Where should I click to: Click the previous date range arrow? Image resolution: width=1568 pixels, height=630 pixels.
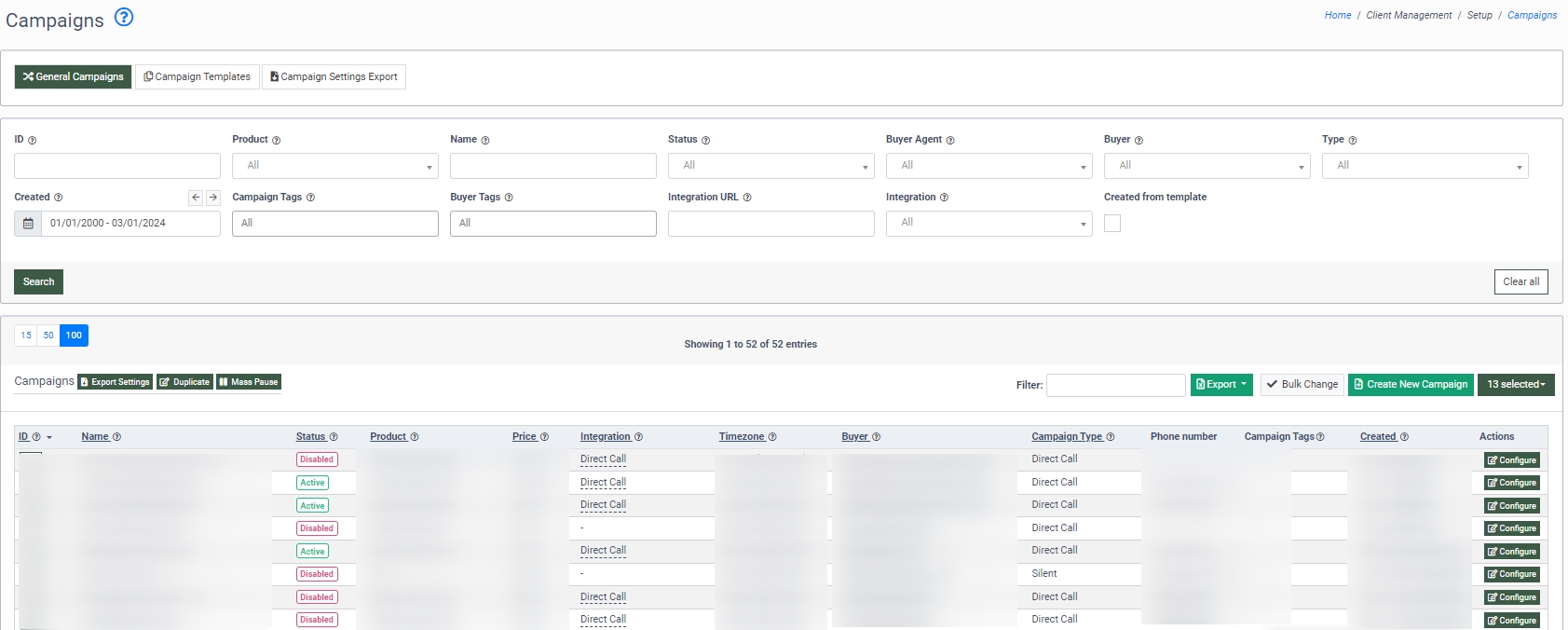tap(196, 198)
